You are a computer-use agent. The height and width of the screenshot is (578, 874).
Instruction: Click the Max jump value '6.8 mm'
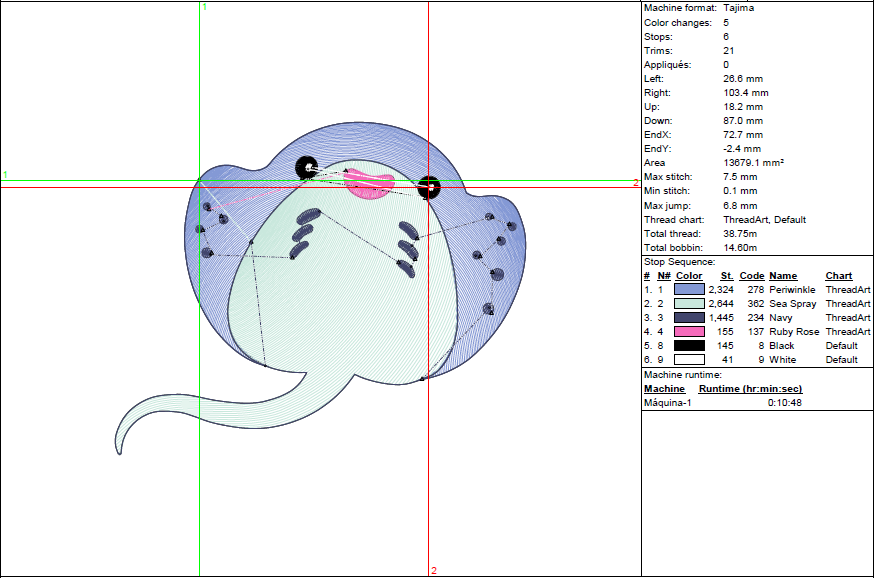[740, 206]
